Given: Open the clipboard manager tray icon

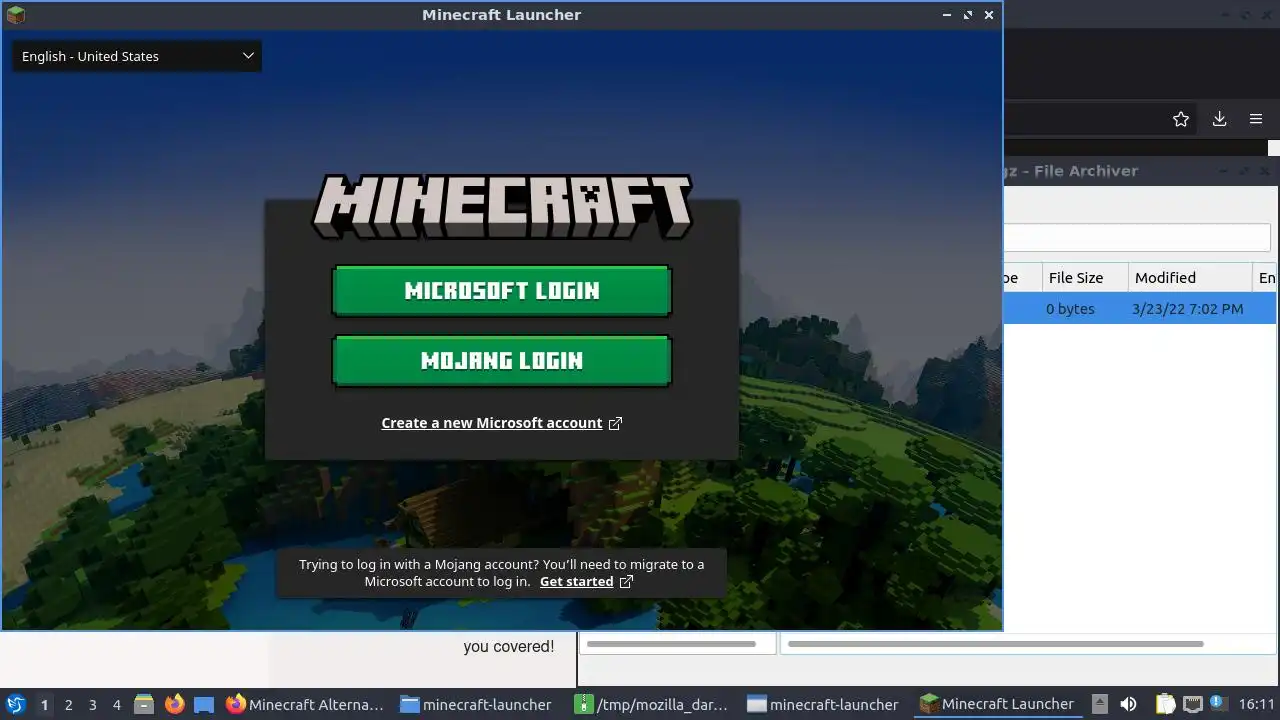Looking at the screenshot, I should 1165,704.
